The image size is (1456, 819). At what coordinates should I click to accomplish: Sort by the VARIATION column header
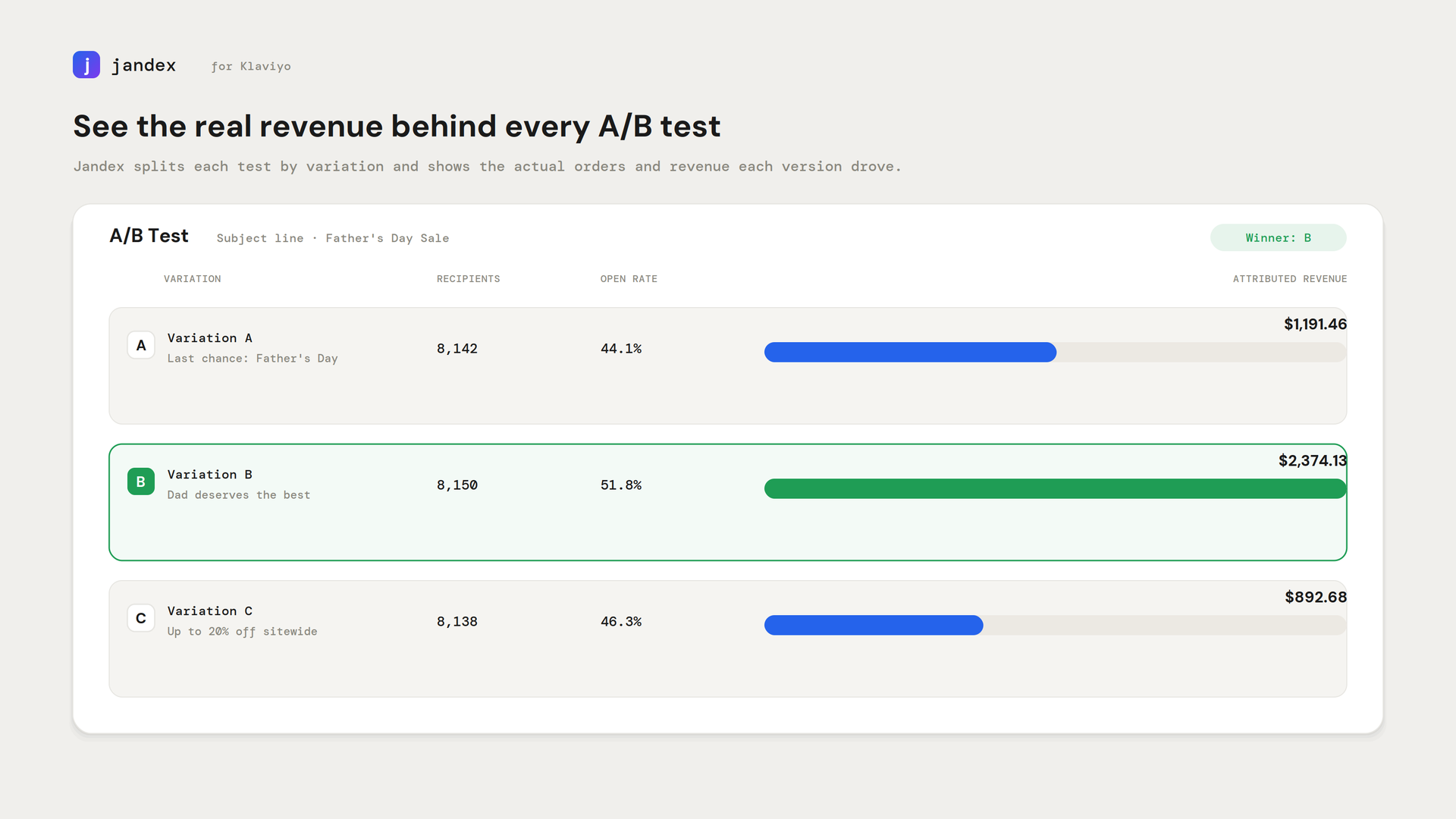tap(193, 279)
